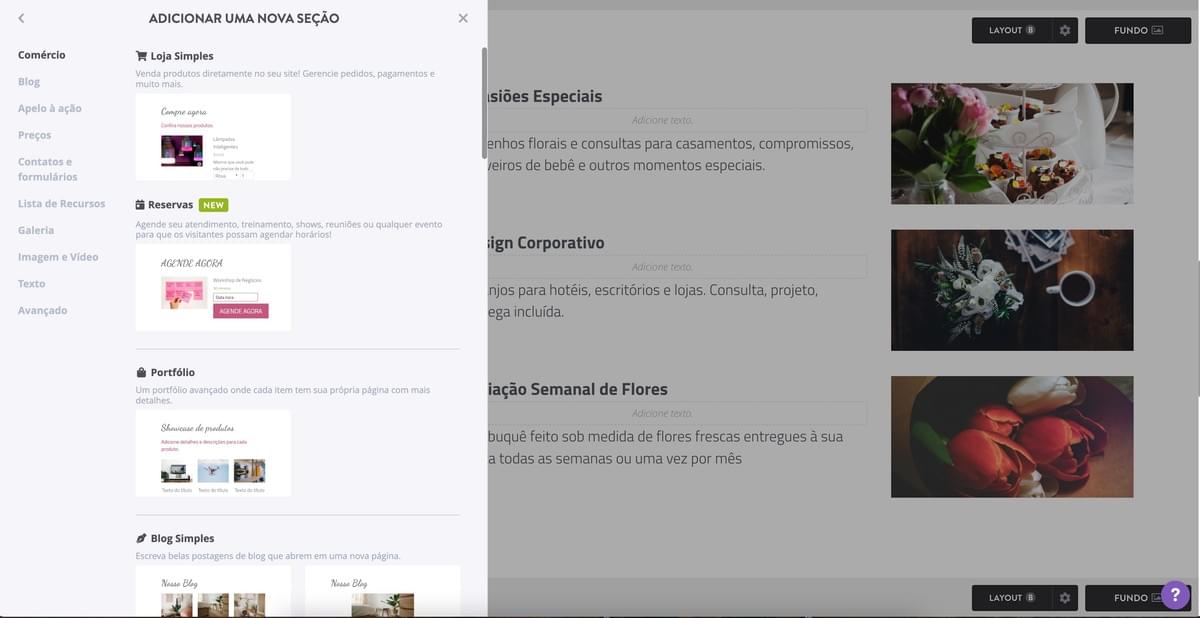Open the Apelo à ação category

pos(50,108)
